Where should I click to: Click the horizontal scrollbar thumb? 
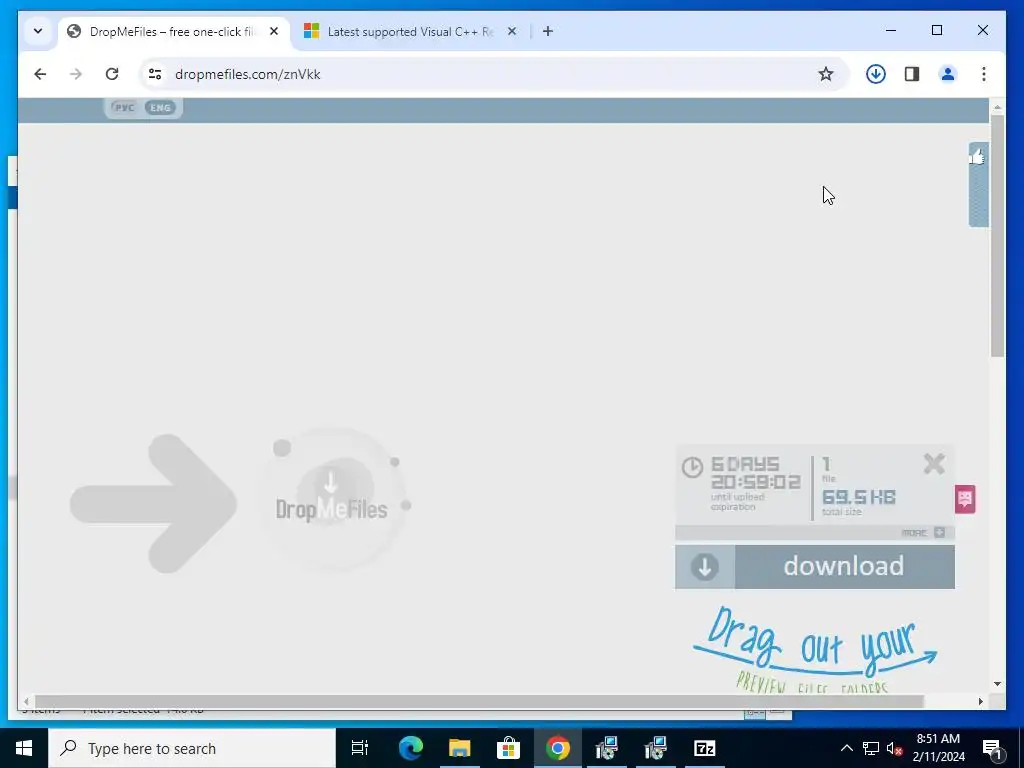(x=479, y=701)
